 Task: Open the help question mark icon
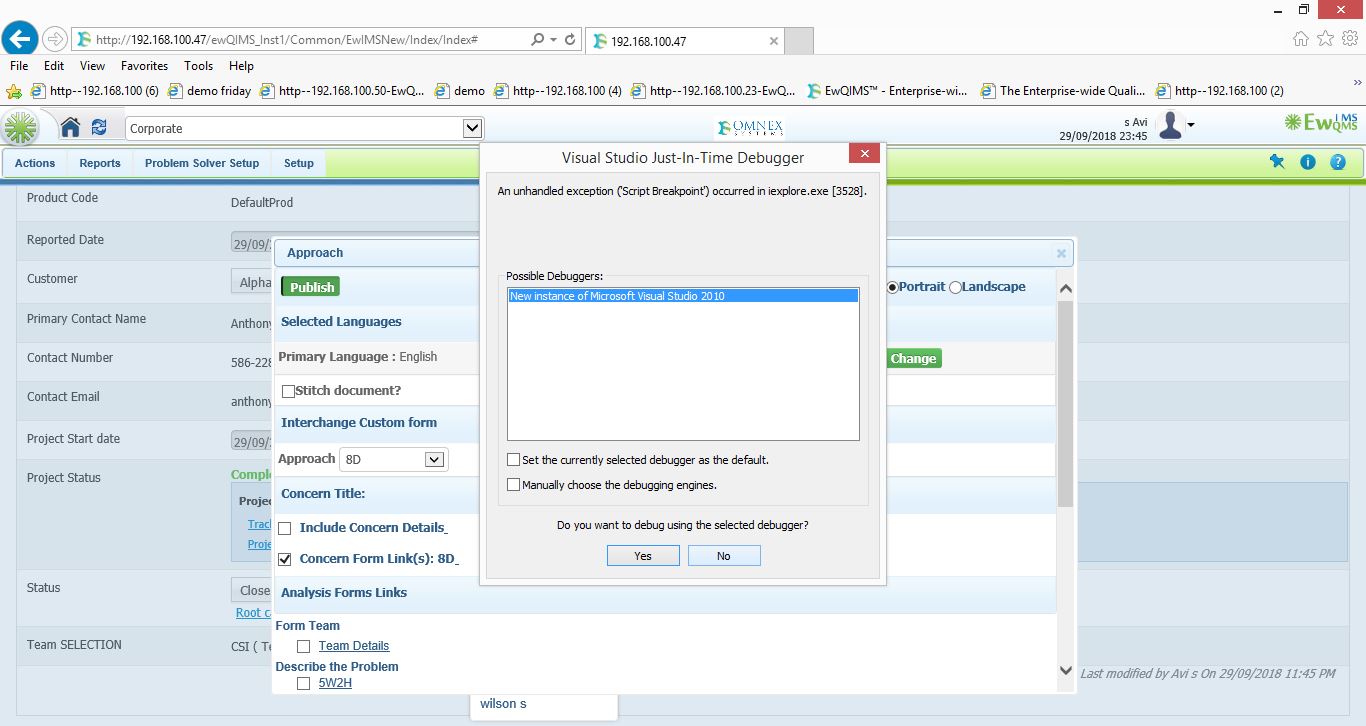coord(1338,162)
